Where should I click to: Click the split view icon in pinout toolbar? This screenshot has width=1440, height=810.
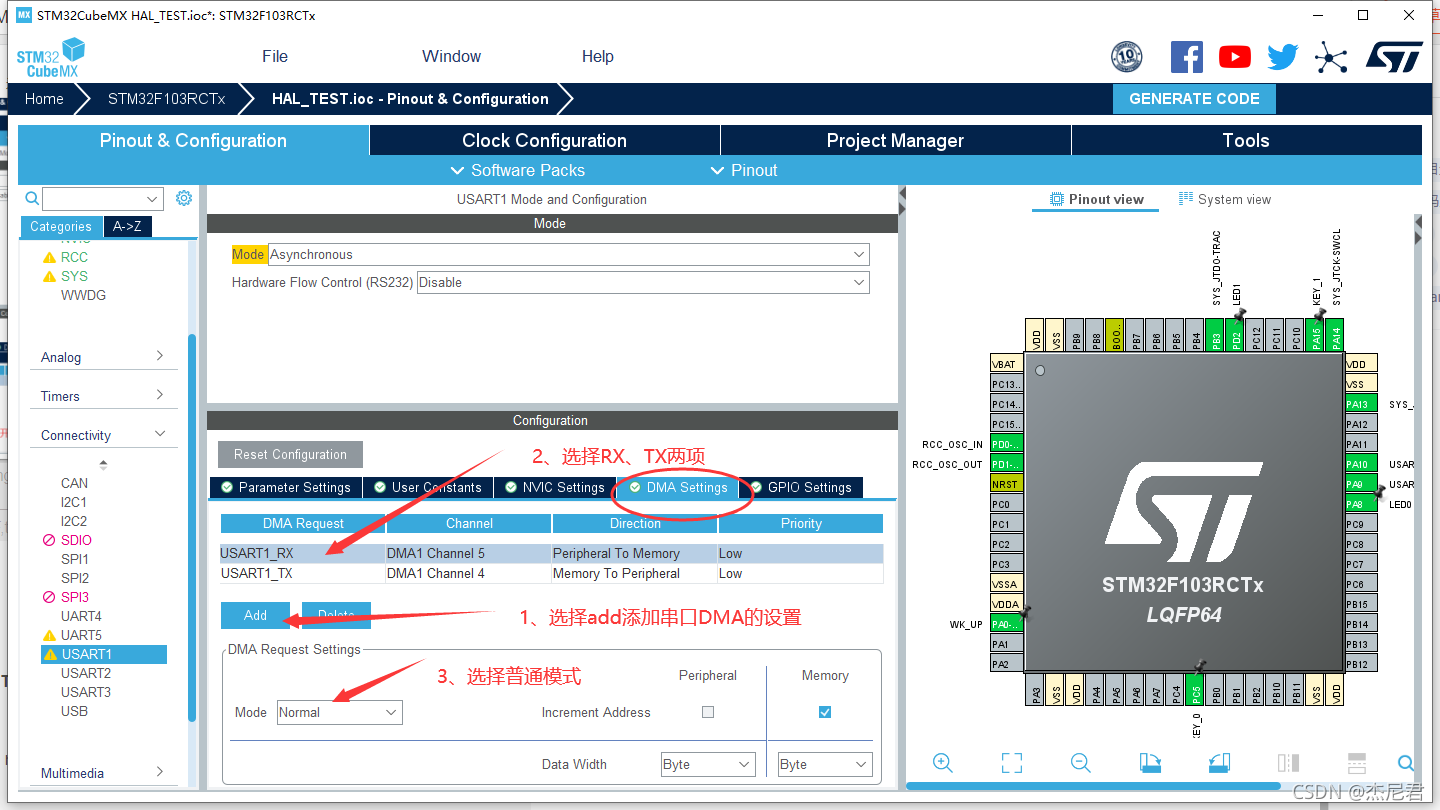pos(1288,763)
